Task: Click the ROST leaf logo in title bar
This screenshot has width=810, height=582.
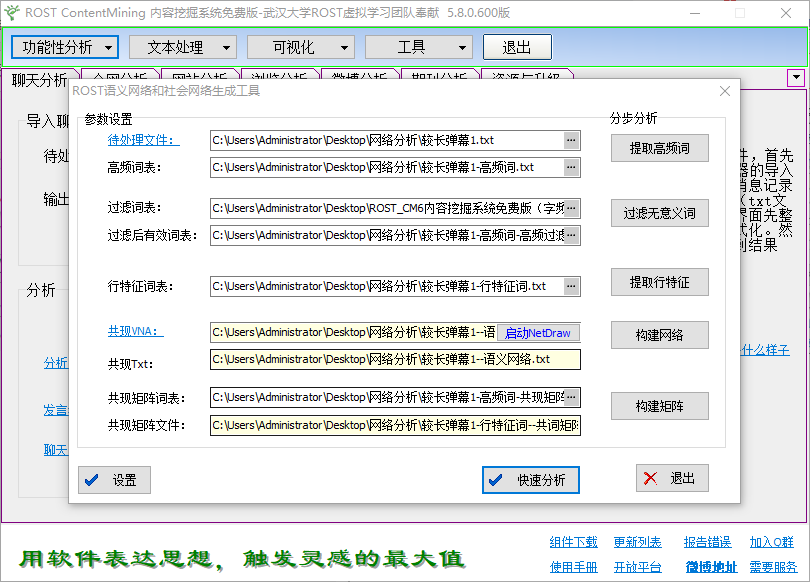Action: click(x=14, y=13)
